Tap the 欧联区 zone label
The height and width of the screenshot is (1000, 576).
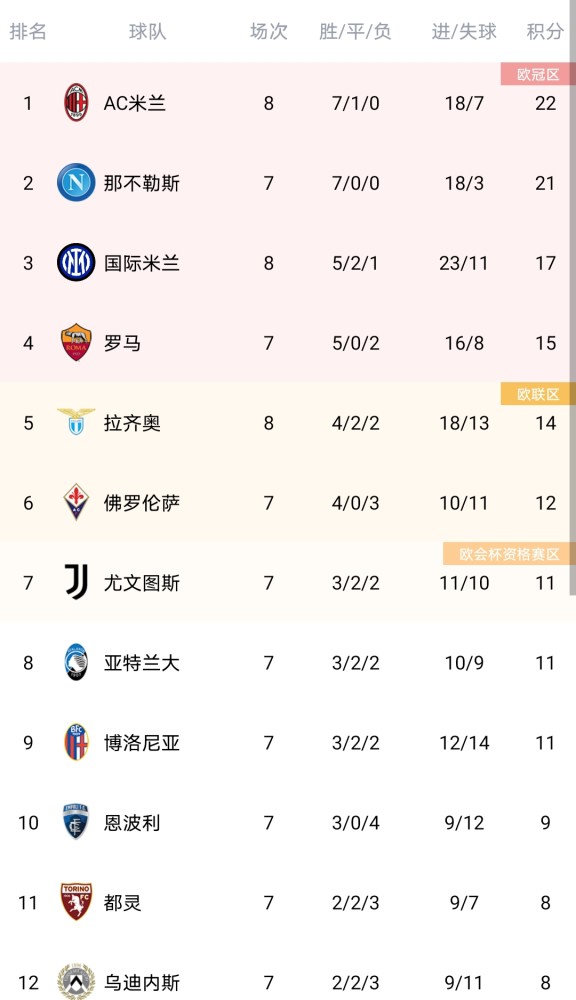(x=538, y=393)
